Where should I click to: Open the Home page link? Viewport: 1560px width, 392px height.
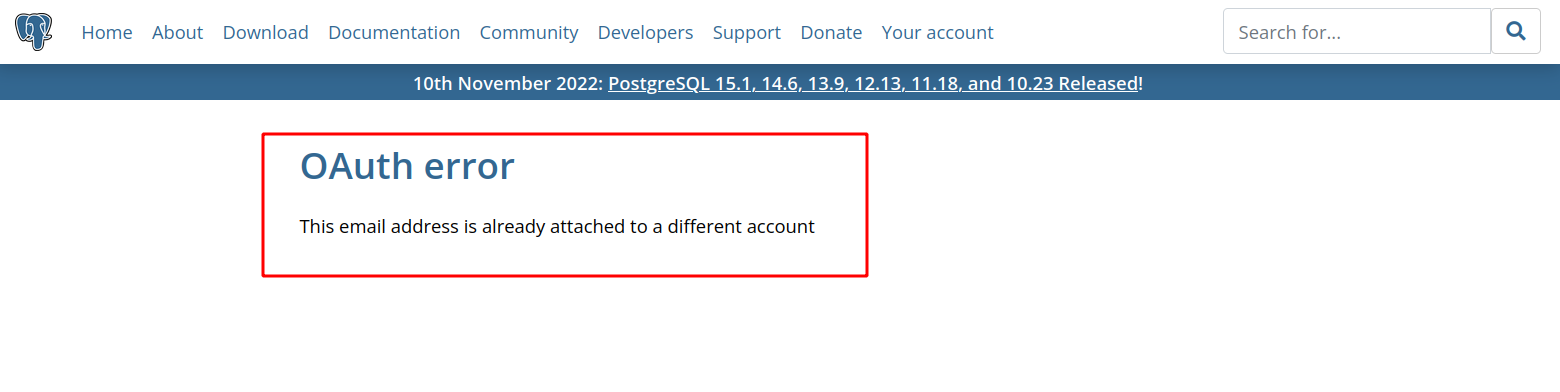(x=107, y=32)
